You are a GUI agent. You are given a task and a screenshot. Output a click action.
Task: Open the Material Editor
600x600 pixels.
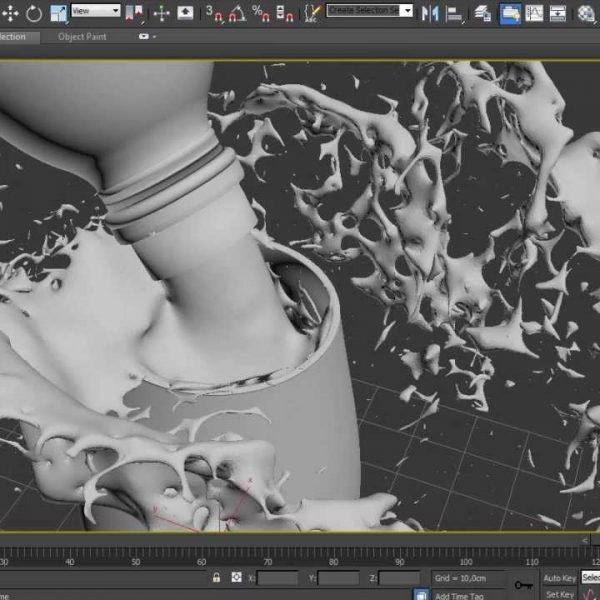point(585,13)
